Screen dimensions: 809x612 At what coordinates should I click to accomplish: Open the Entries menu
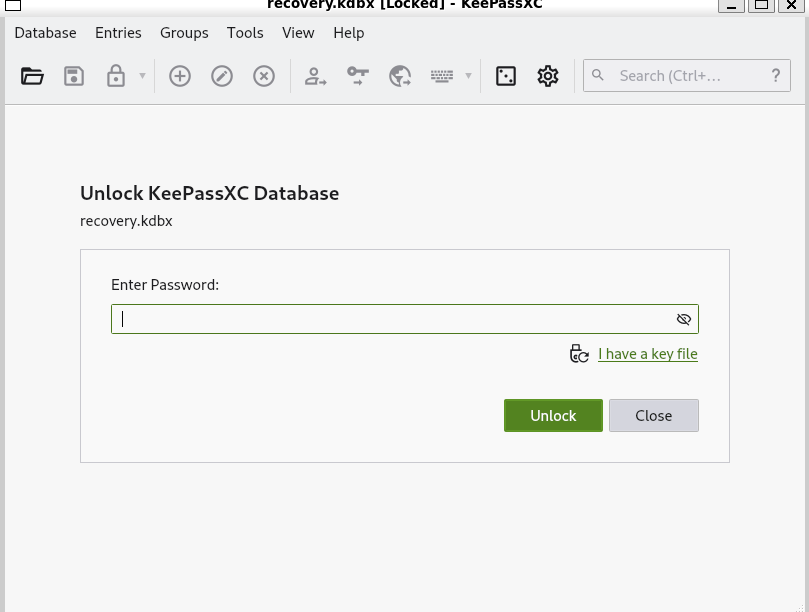tap(118, 33)
